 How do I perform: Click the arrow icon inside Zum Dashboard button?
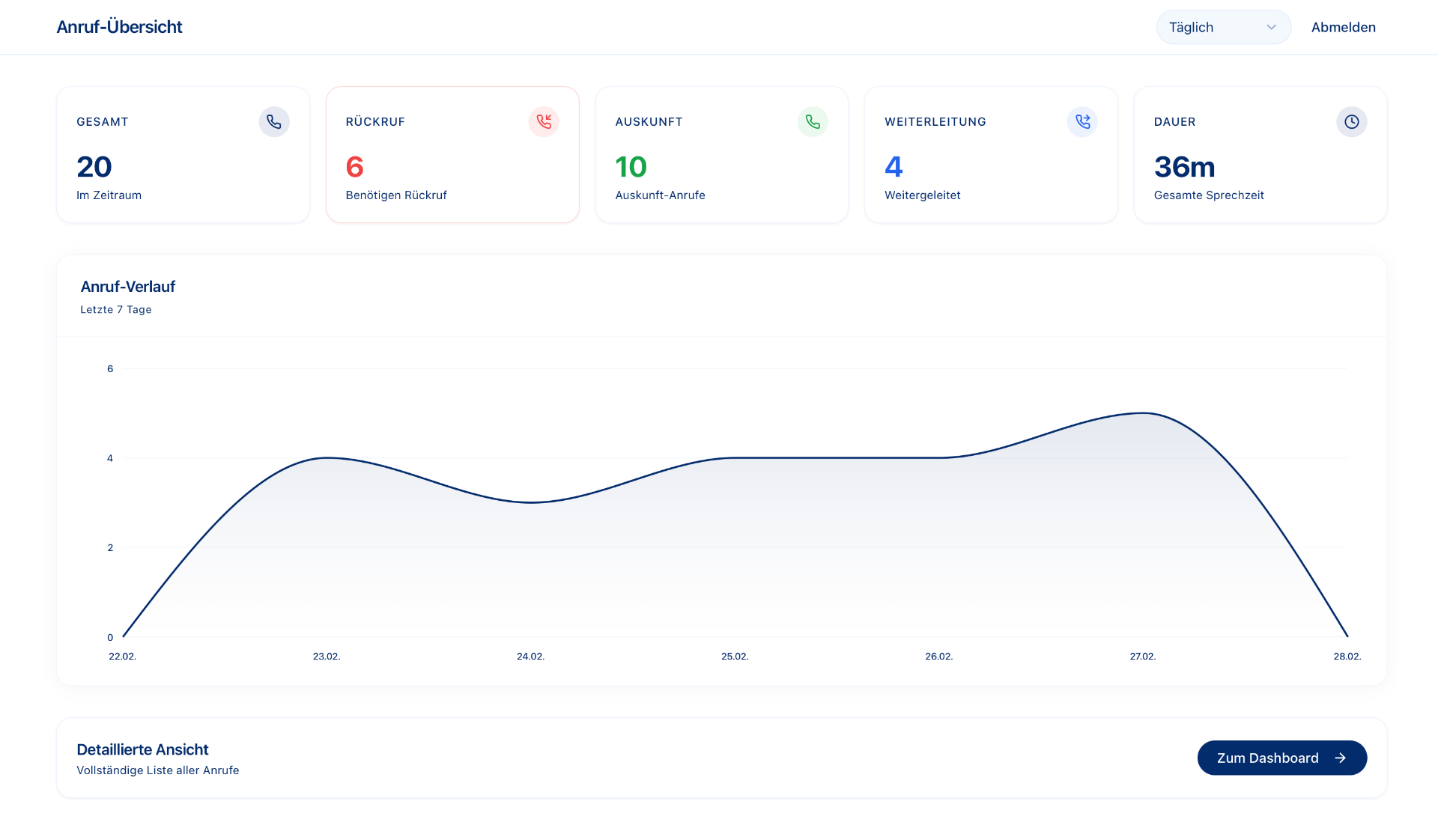click(x=1340, y=758)
